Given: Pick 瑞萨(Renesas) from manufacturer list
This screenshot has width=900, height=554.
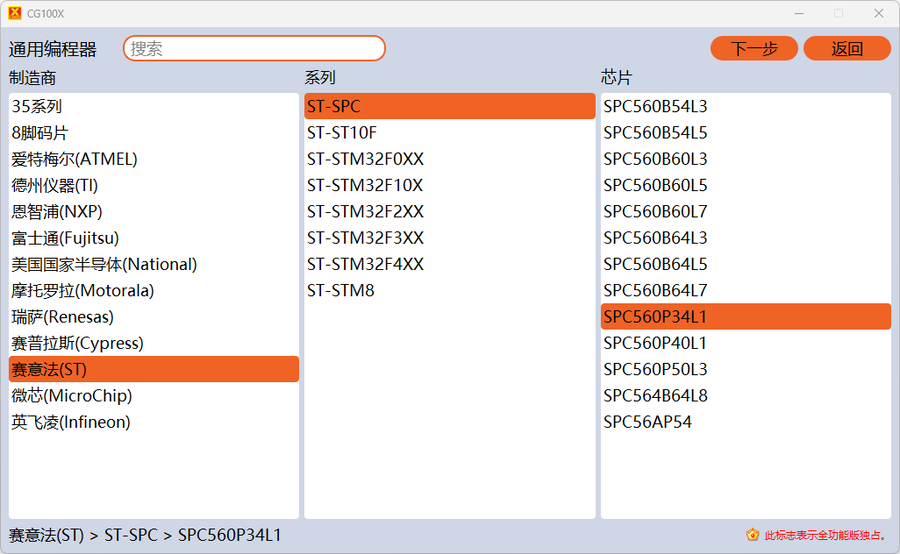Looking at the screenshot, I should [63, 317].
